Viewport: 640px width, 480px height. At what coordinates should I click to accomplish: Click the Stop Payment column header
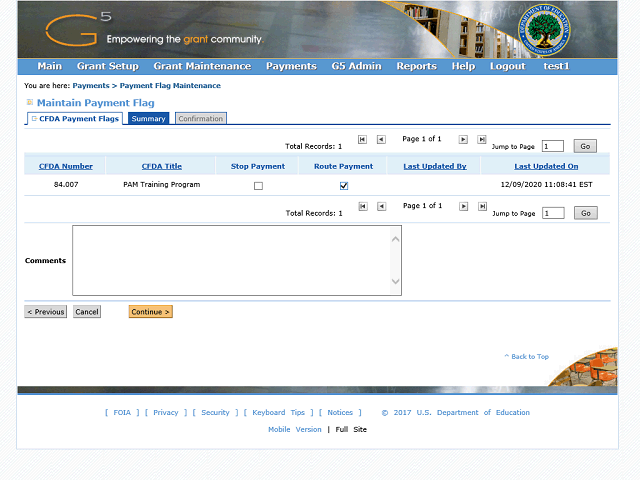[258, 167]
